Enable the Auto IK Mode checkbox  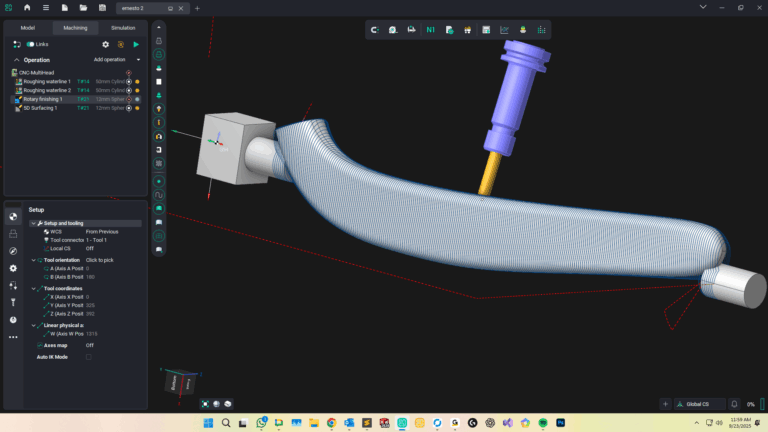coord(88,356)
